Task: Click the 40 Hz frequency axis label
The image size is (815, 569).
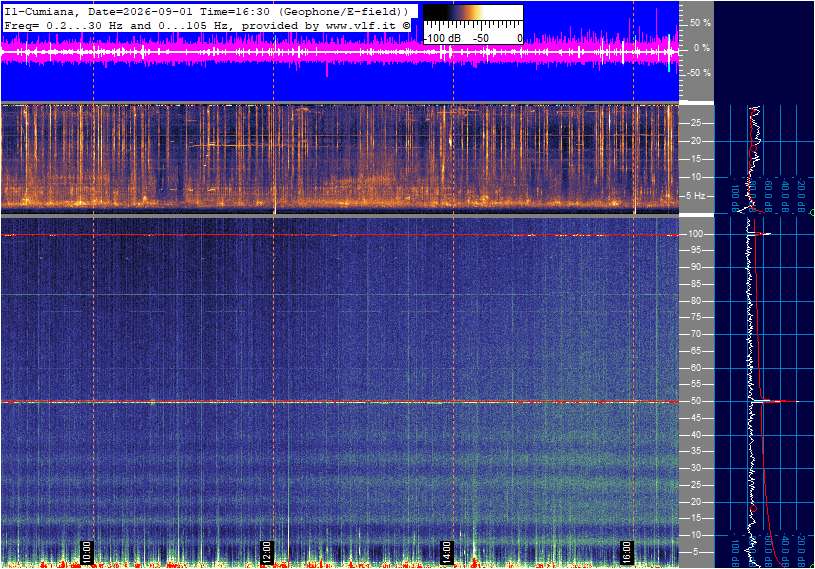Action: click(695, 435)
